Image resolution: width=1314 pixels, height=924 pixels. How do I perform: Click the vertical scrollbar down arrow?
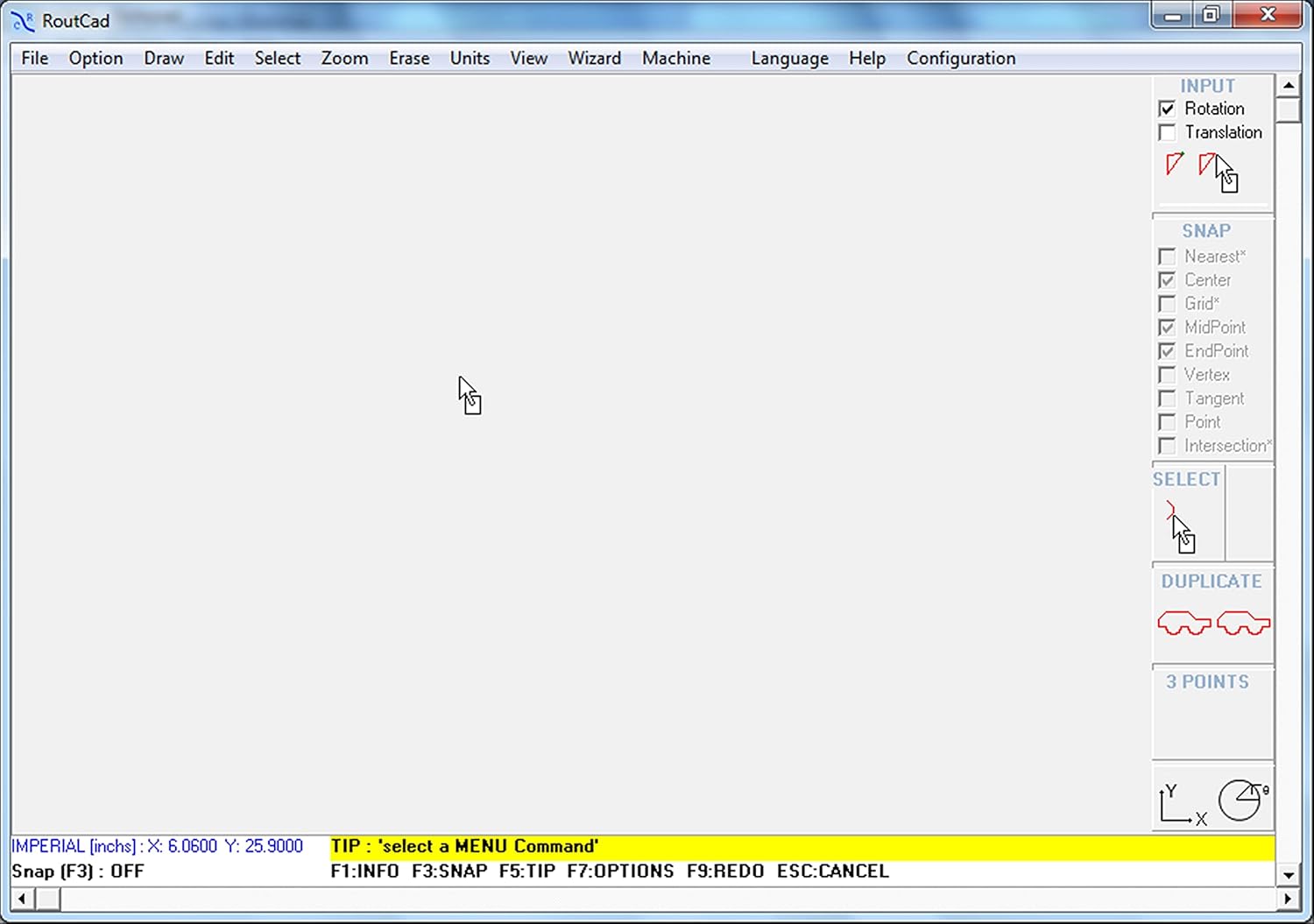coord(1288,874)
